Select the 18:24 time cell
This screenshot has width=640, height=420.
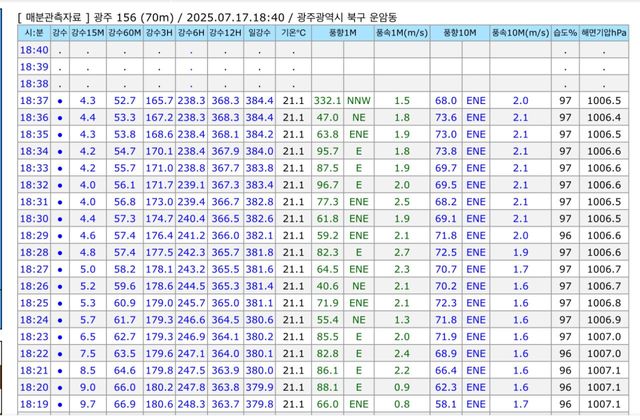tap(34, 320)
